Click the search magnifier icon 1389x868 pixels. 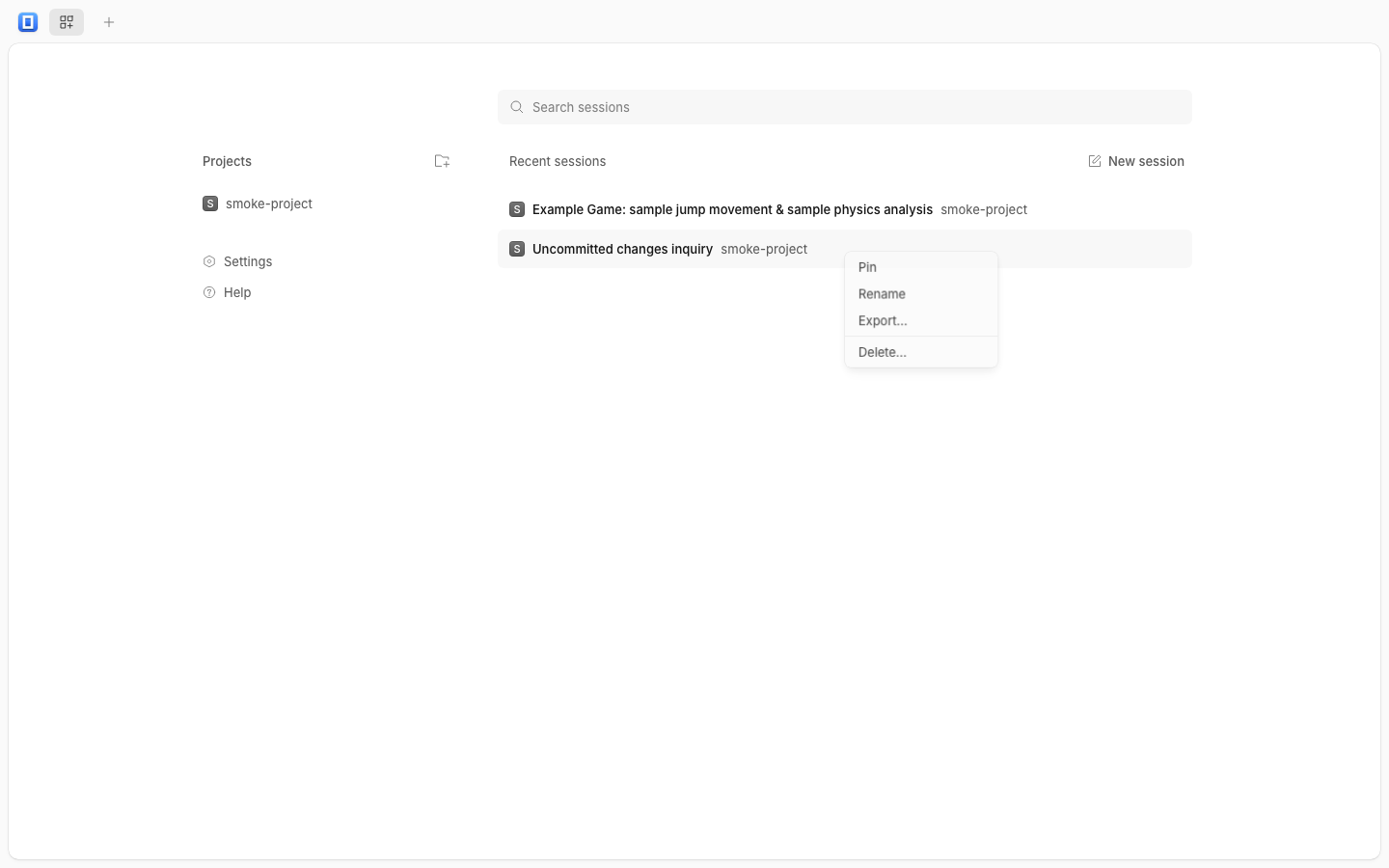point(517,107)
